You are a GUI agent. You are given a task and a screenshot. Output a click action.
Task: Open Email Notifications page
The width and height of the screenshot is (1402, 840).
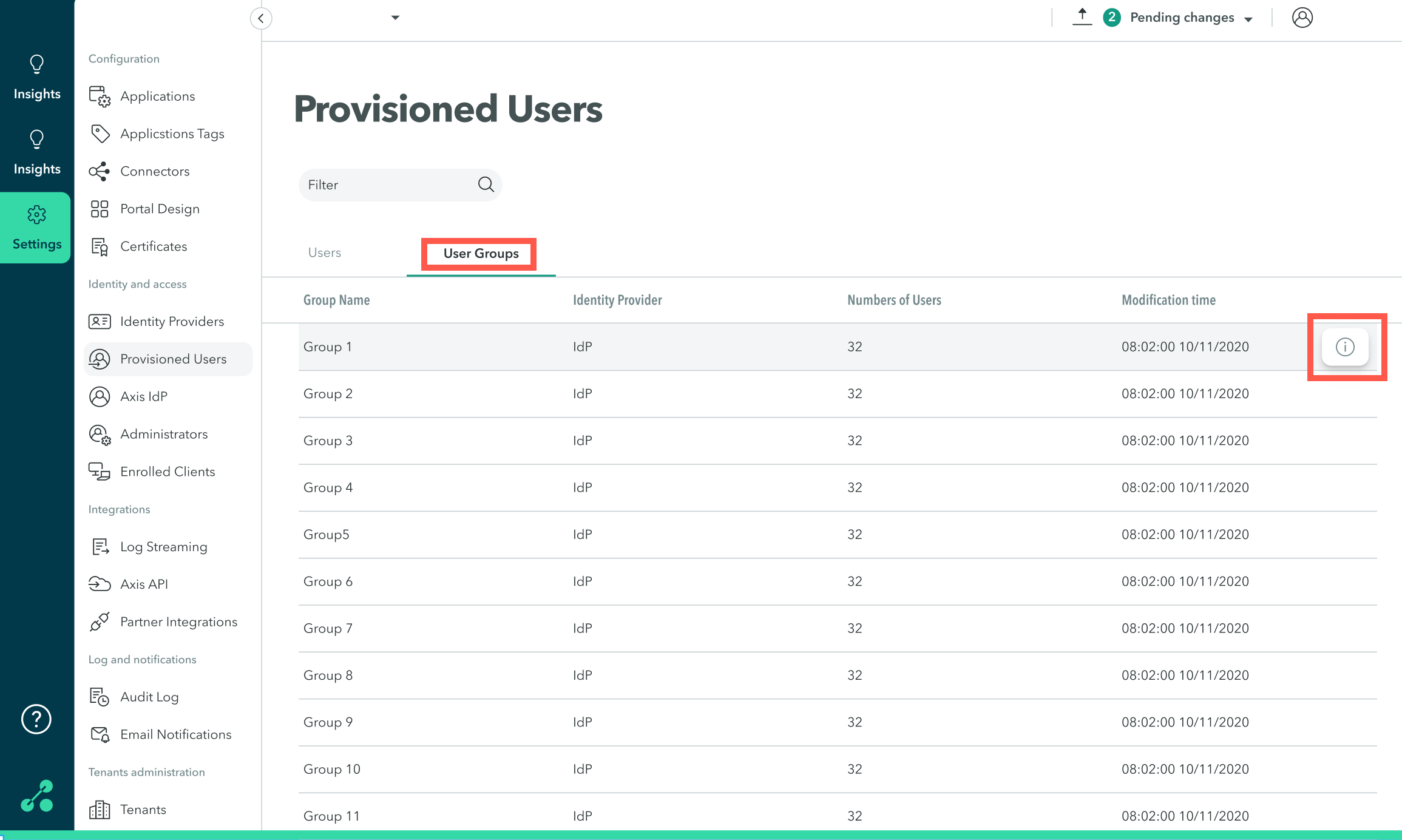click(x=176, y=734)
